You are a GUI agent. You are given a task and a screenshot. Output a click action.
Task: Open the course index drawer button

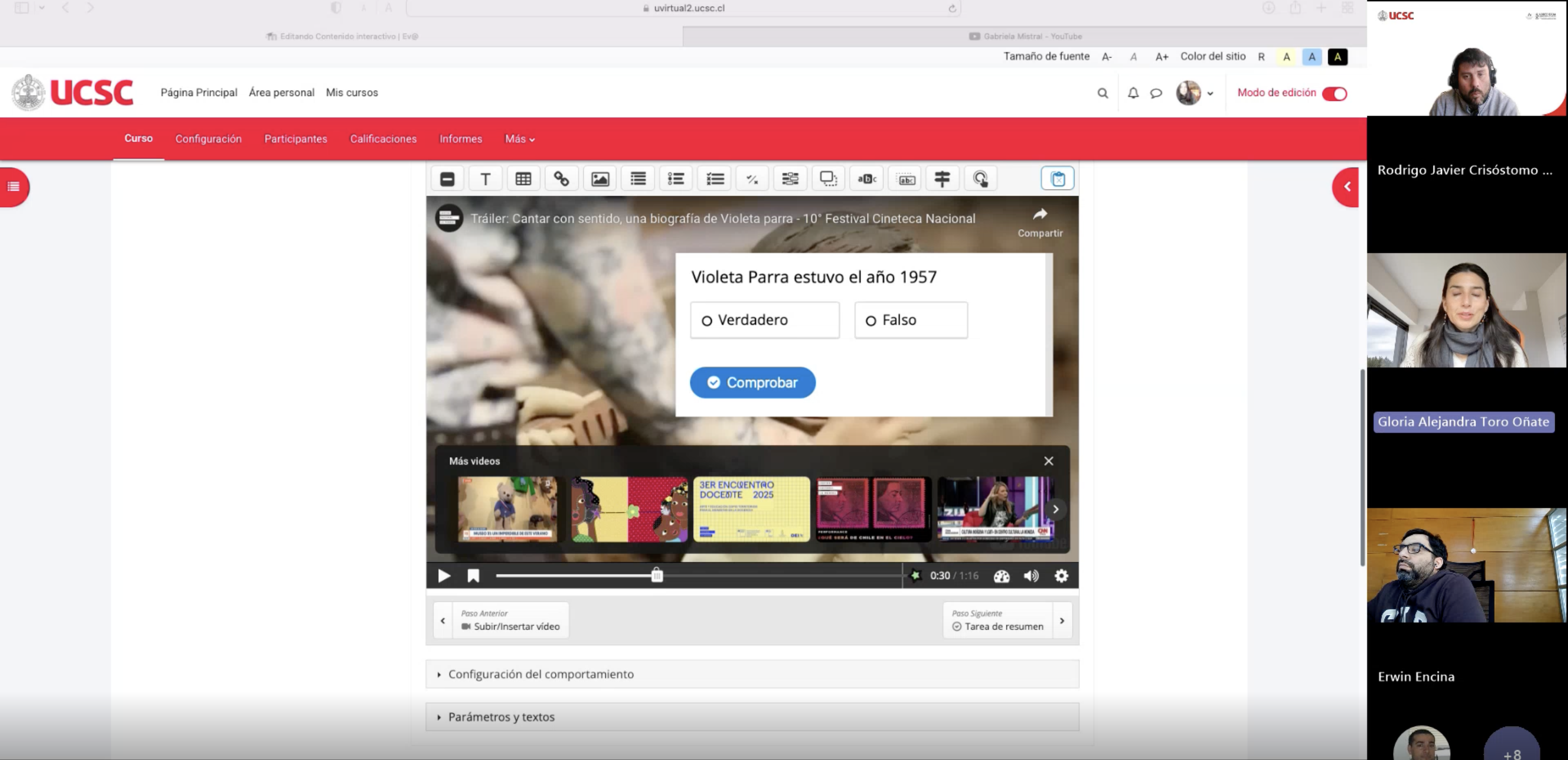pos(13,187)
